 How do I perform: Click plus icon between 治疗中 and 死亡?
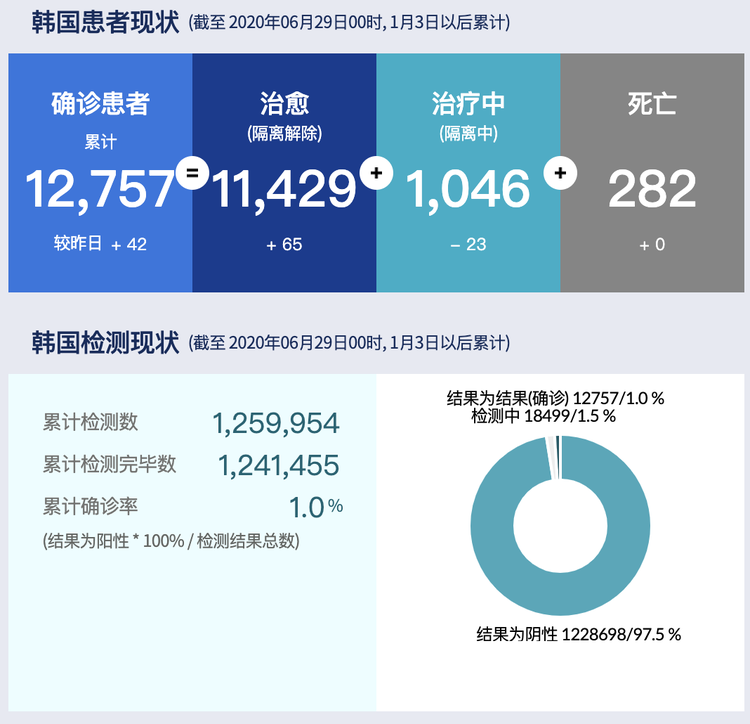tap(560, 173)
